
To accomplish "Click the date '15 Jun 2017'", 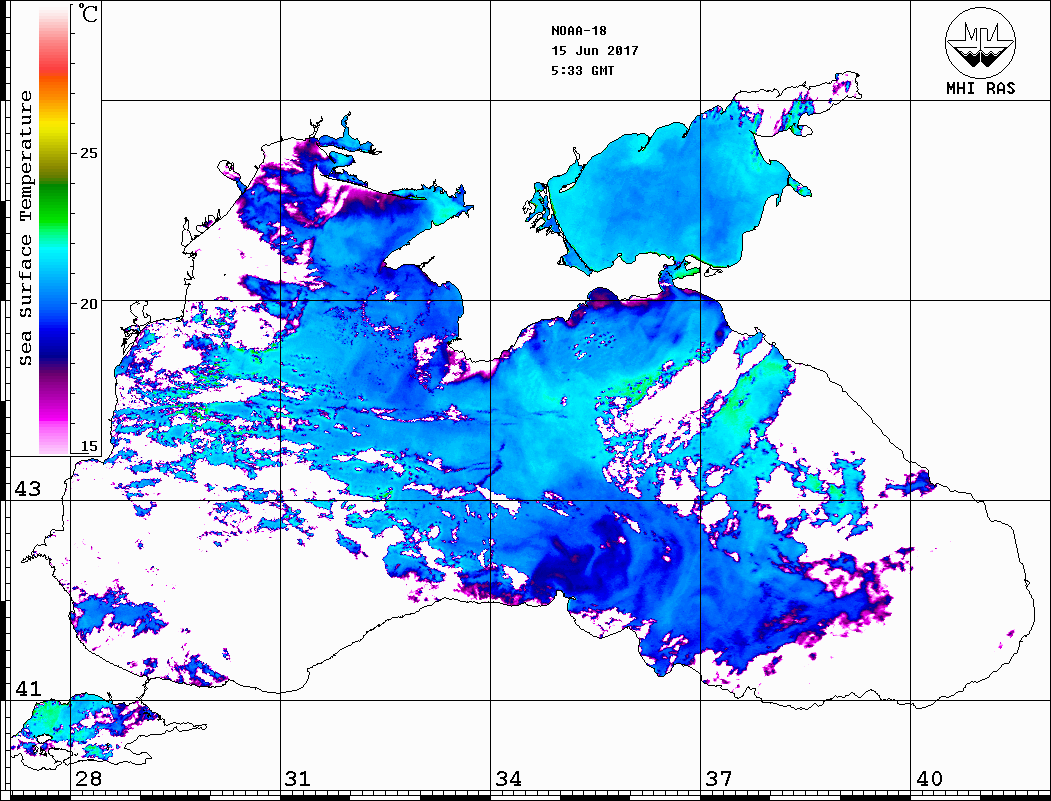I will point(595,51).
